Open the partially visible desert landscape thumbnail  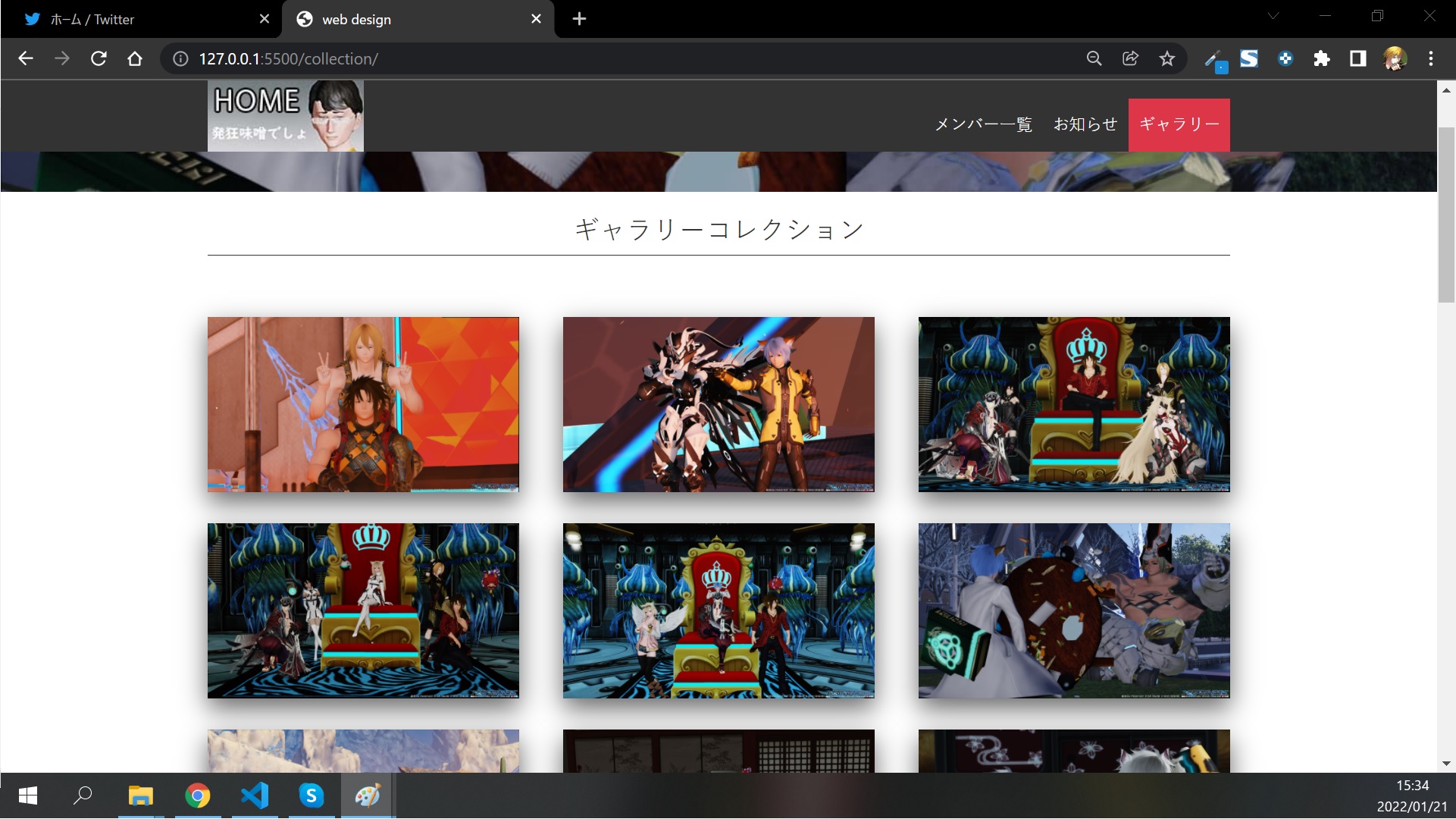pos(363,751)
